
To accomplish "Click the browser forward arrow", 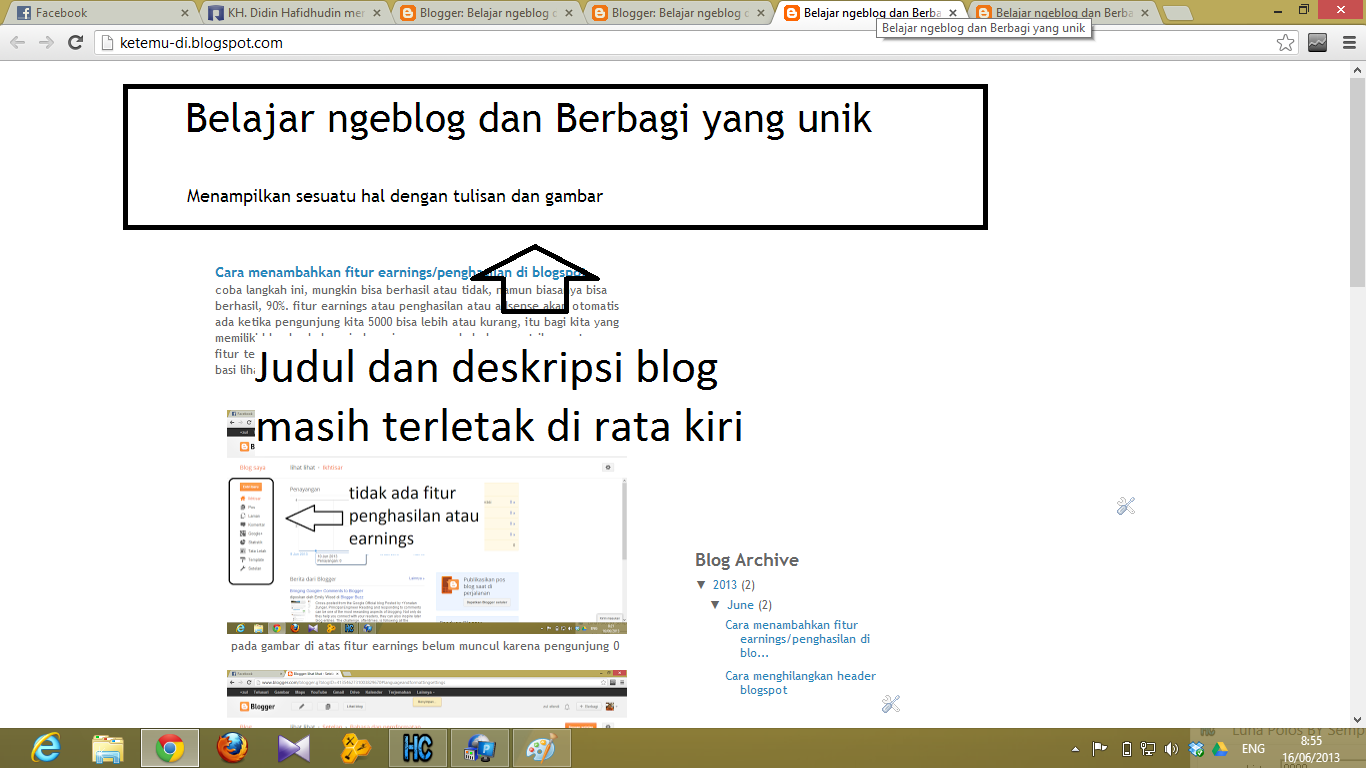I will (x=46, y=43).
